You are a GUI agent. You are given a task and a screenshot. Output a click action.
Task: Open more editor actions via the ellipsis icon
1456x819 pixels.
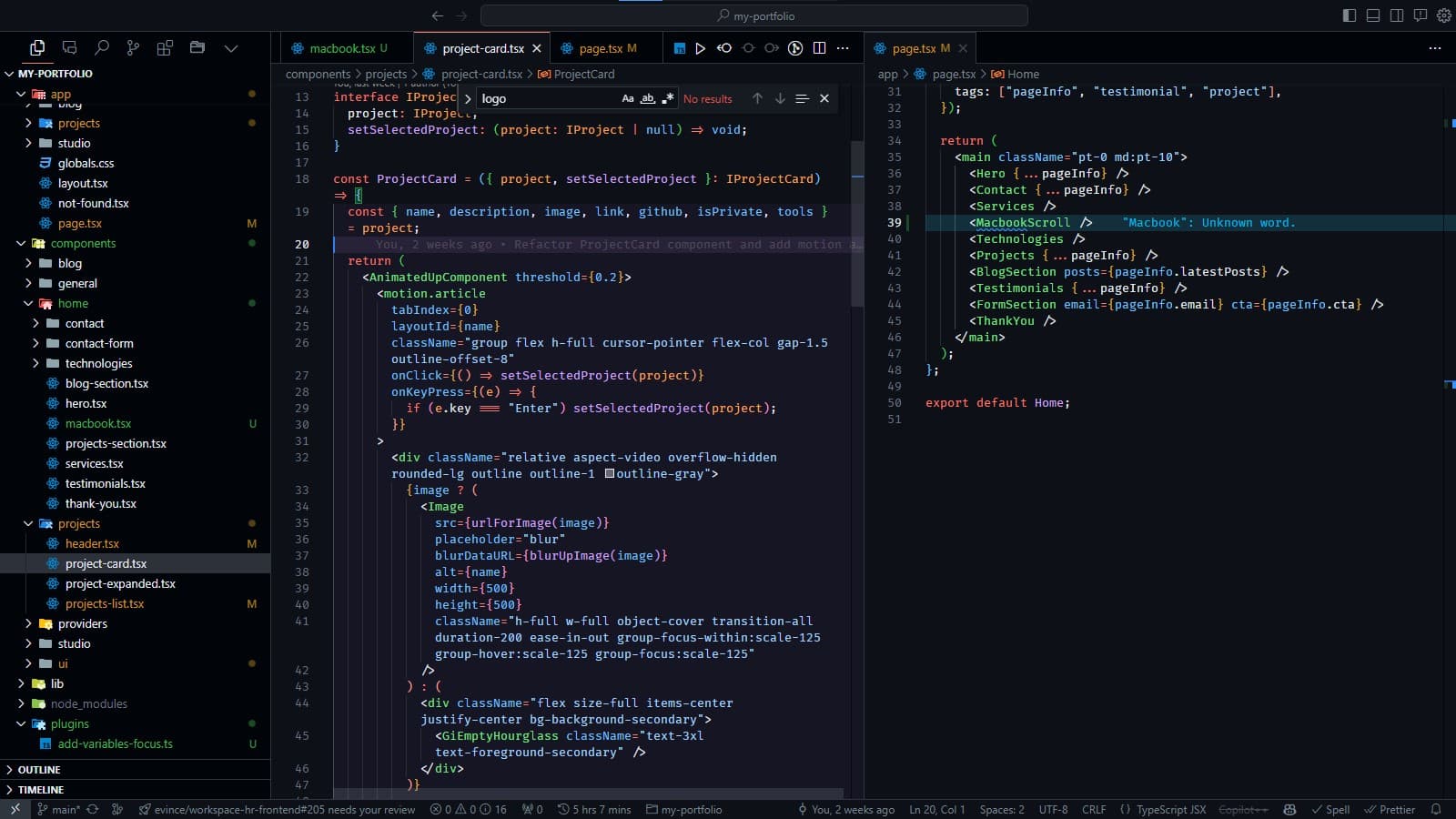(x=843, y=47)
